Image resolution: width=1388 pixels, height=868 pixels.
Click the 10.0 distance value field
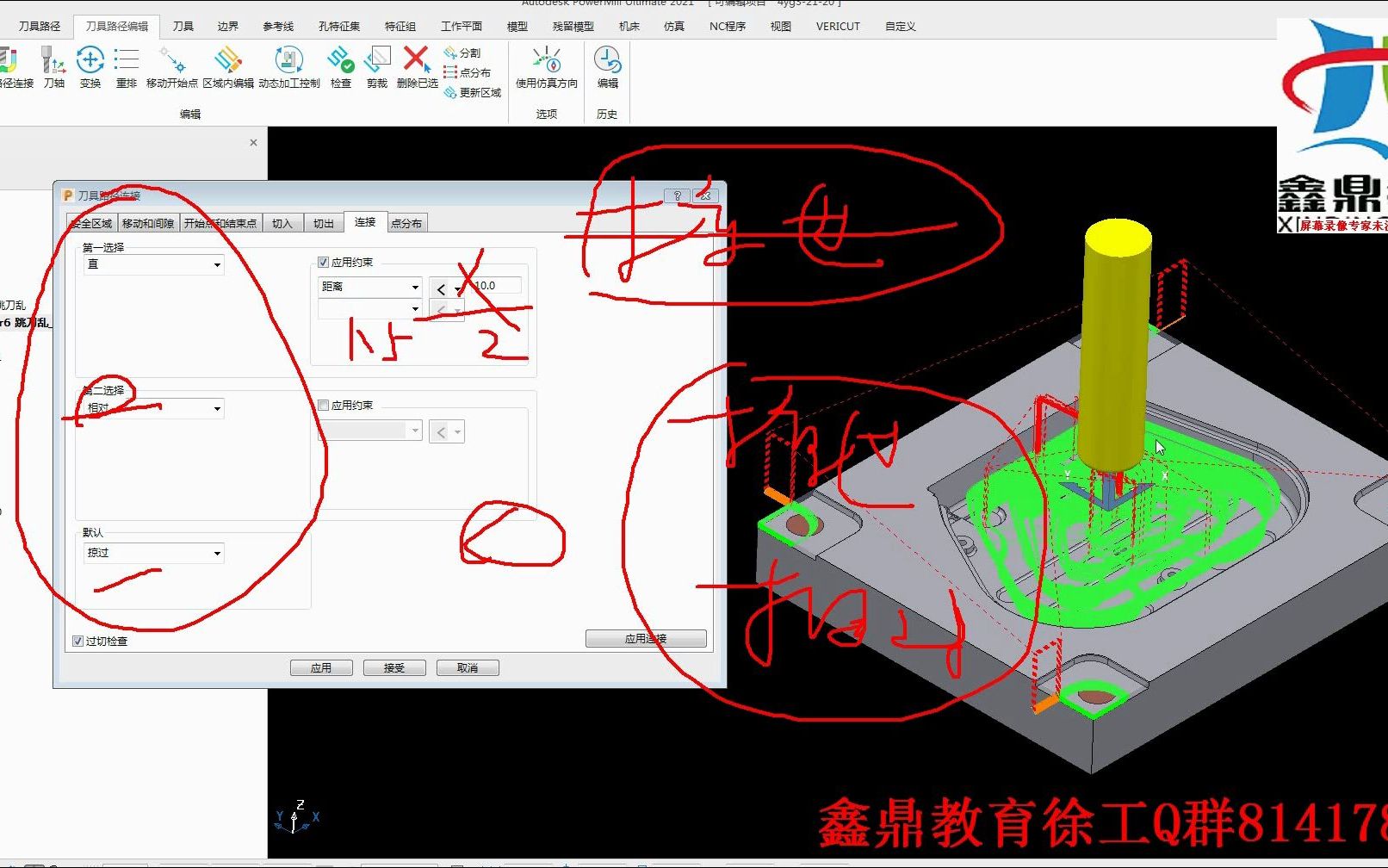[x=496, y=286]
